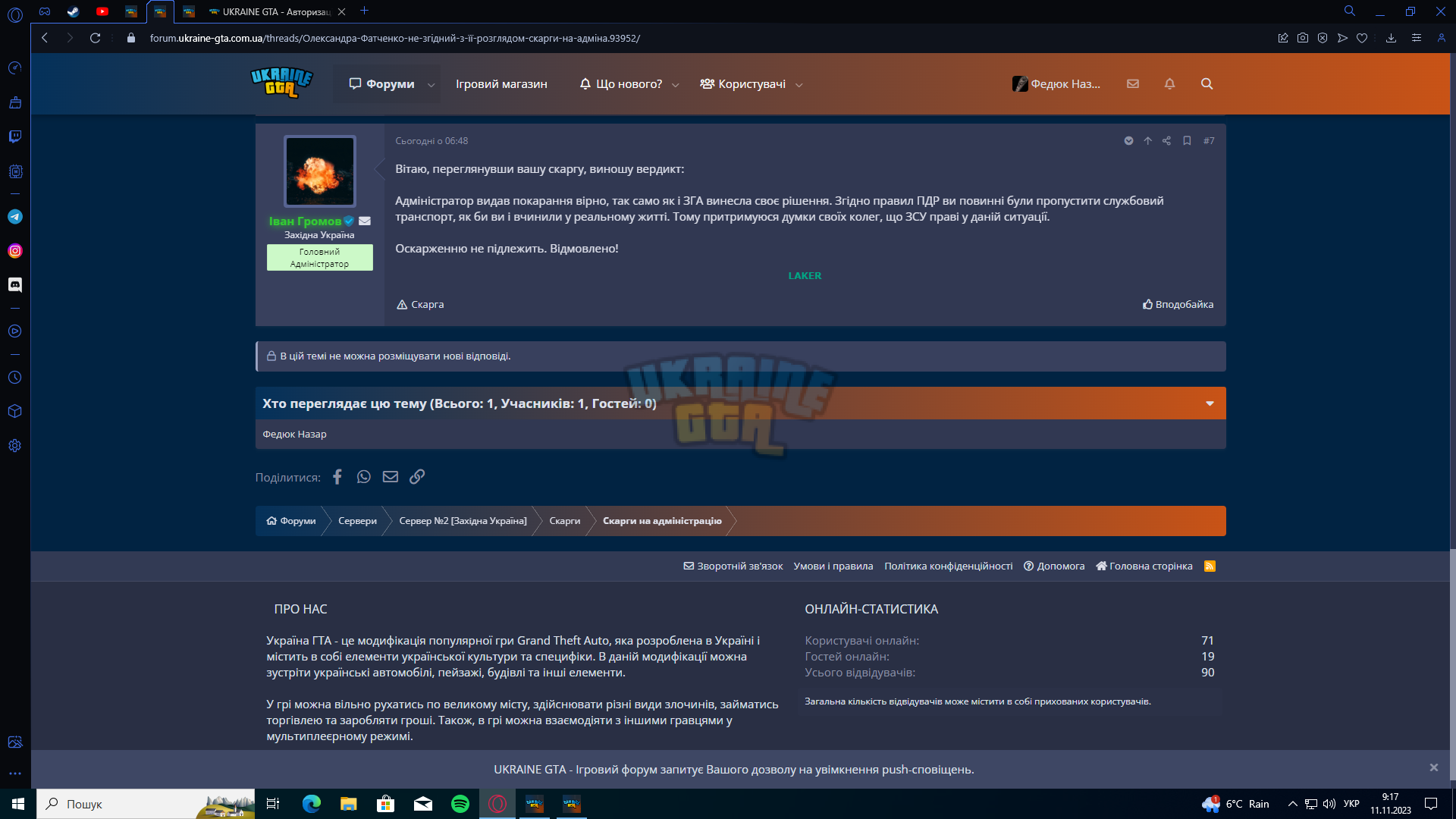Open the LAKER signature link
This screenshot has width=1456, height=819.
[805, 276]
